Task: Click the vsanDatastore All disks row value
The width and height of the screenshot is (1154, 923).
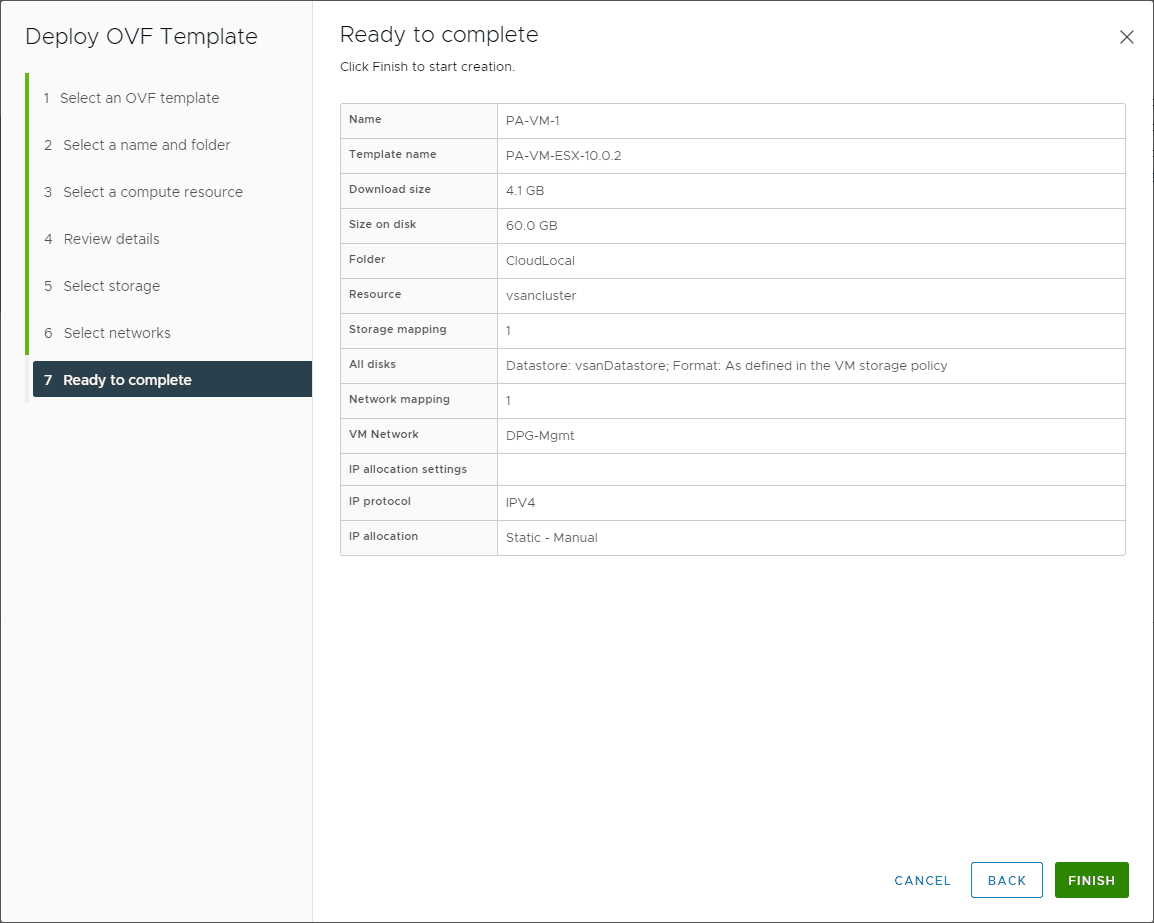Action: pos(726,366)
